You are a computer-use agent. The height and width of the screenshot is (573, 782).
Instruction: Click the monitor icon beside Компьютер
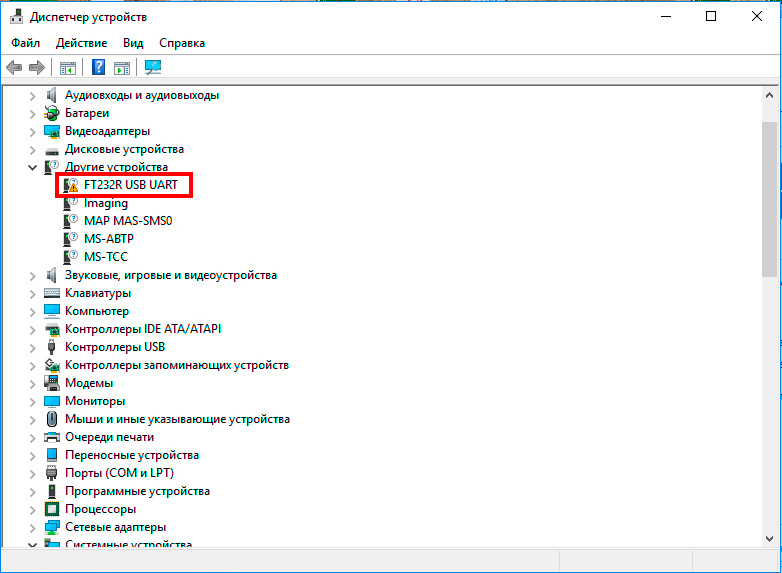coord(51,311)
